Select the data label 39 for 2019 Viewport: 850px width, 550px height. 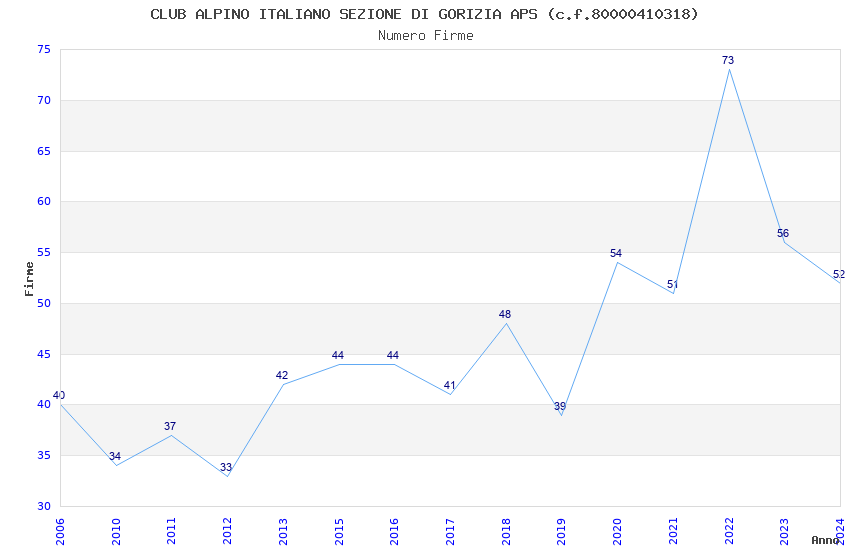coord(560,406)
